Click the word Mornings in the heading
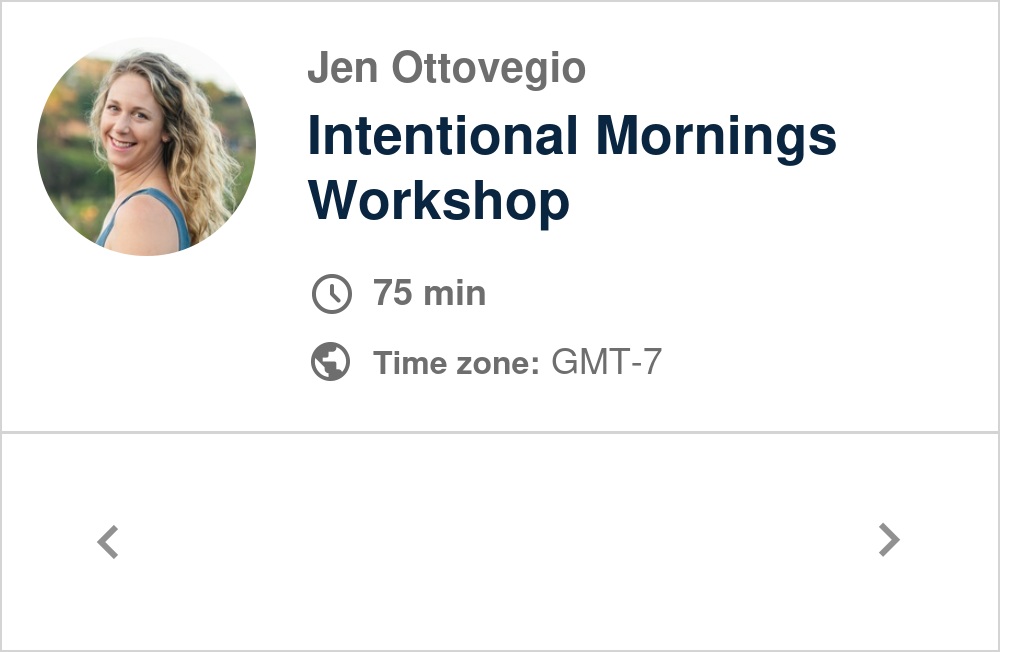Screen dimensions: 1024x652 pyautogui.click(x=716, y=137)
